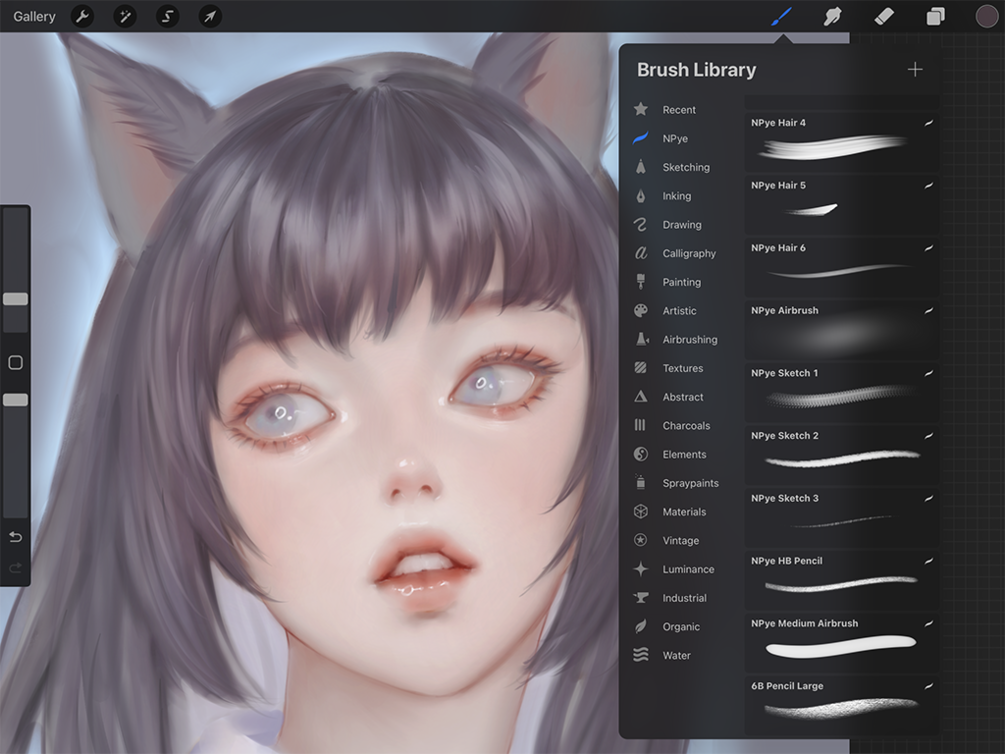Click the stroke icon on NPye Airbrush

[x=928, y=310]
